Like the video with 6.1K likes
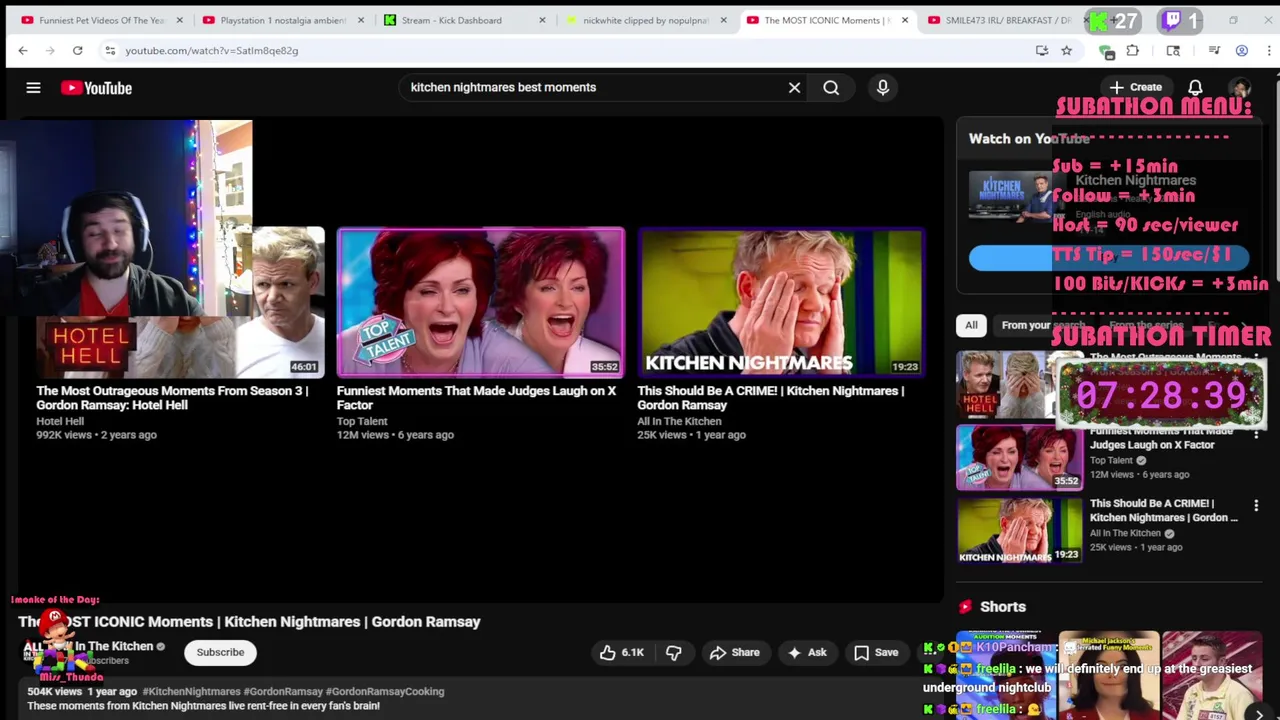The height and width of the screenshot is (720, 1280). tap(621, 652)
